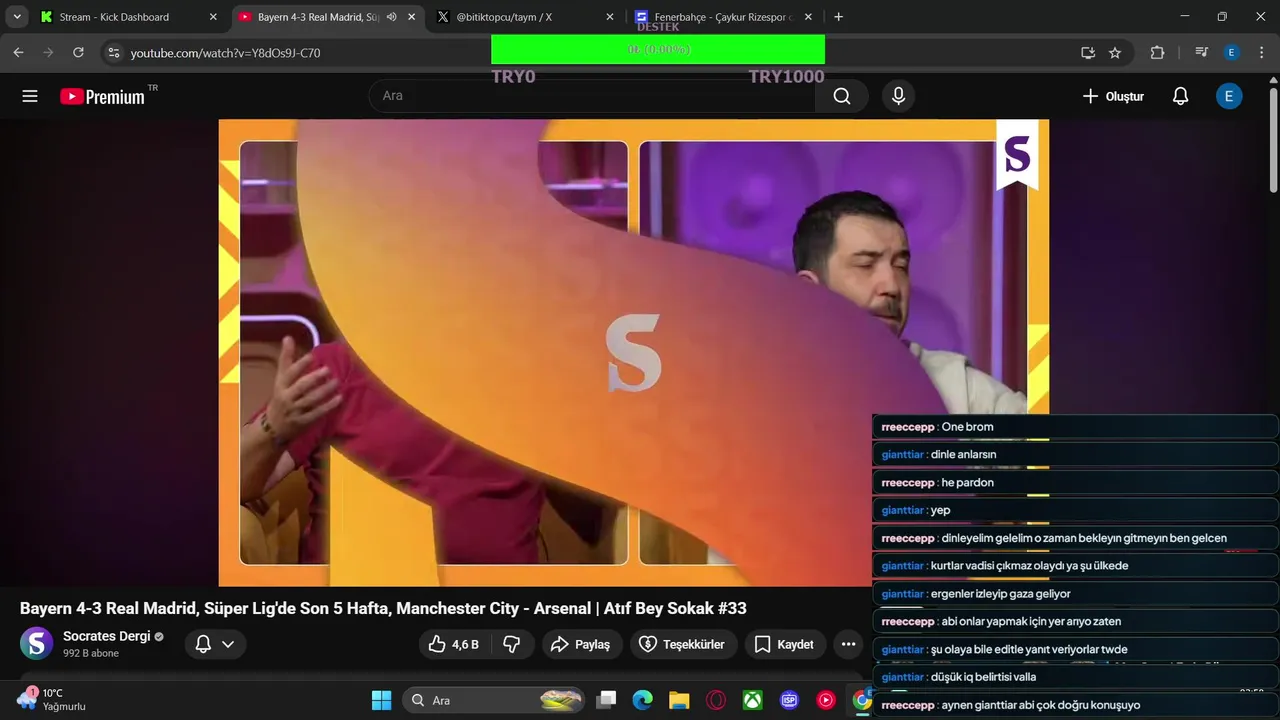This screenshot has width=1280, height=720.
Task: Open more actions three-dot menu under video
Action: [x=848, y=644]
